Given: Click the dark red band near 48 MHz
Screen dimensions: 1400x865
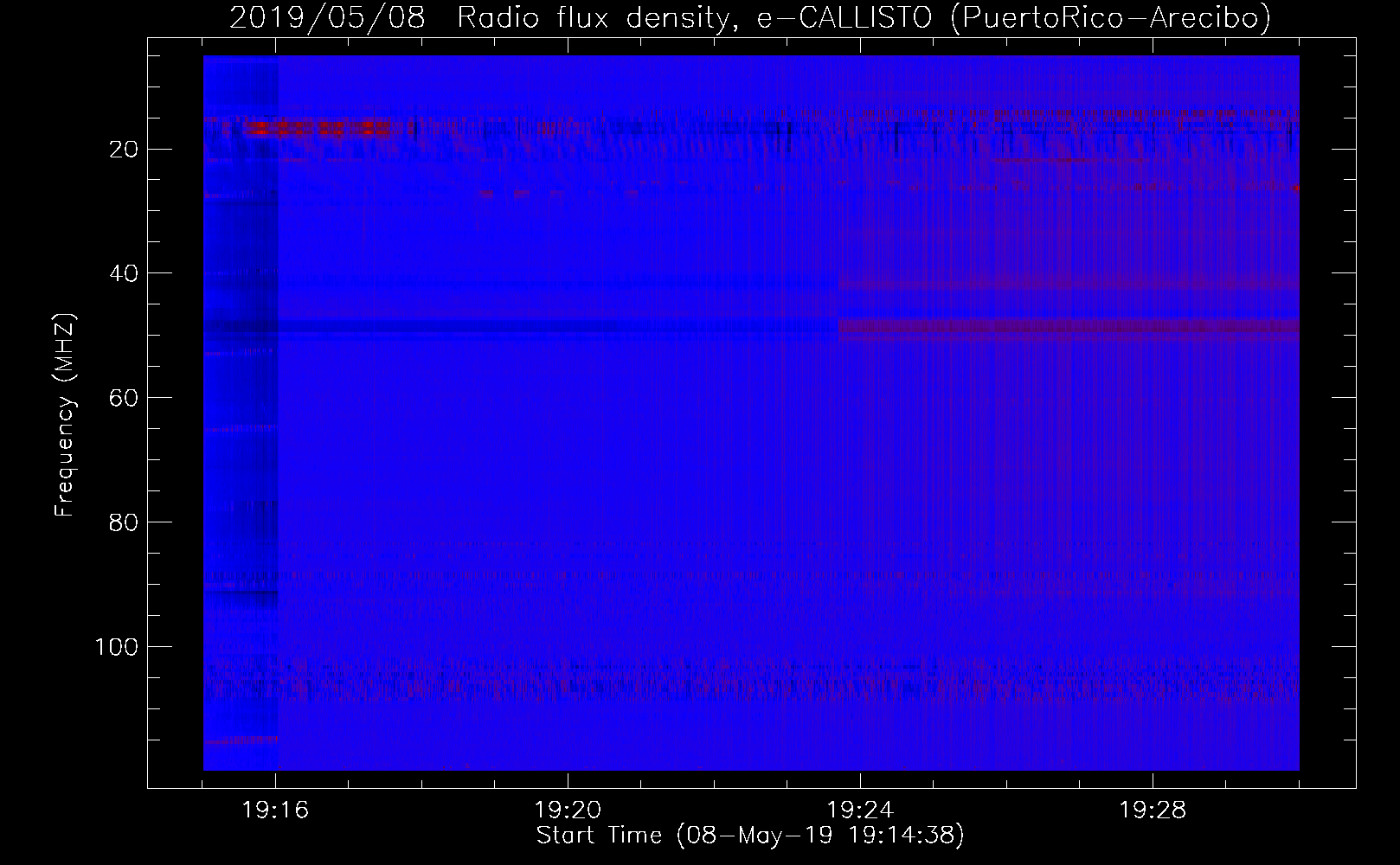Looking at the screenshot, I should click(1069, 326).
